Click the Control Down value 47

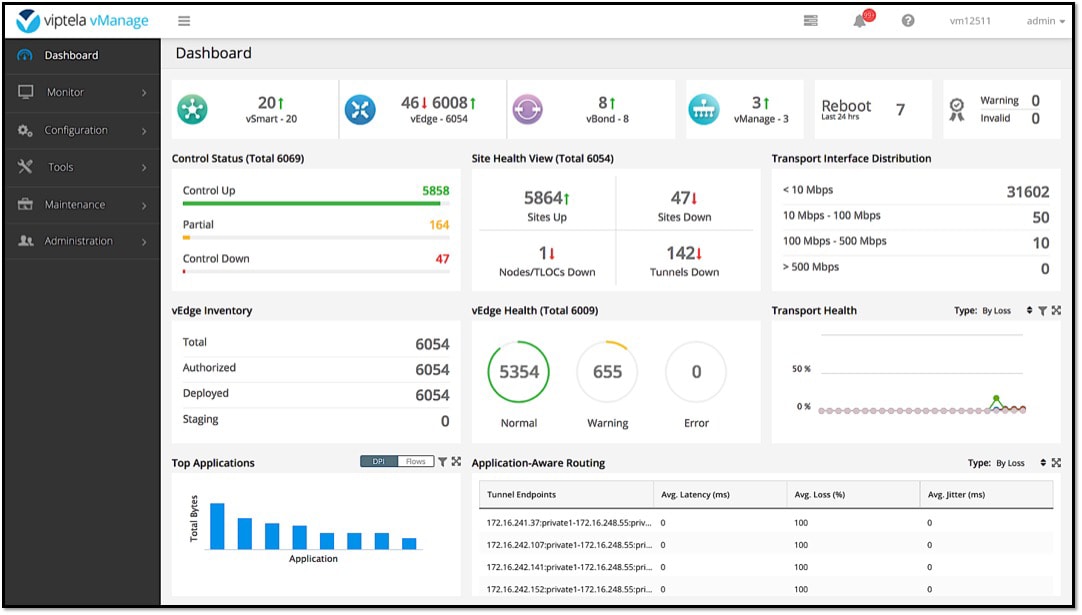coord(442,259)
